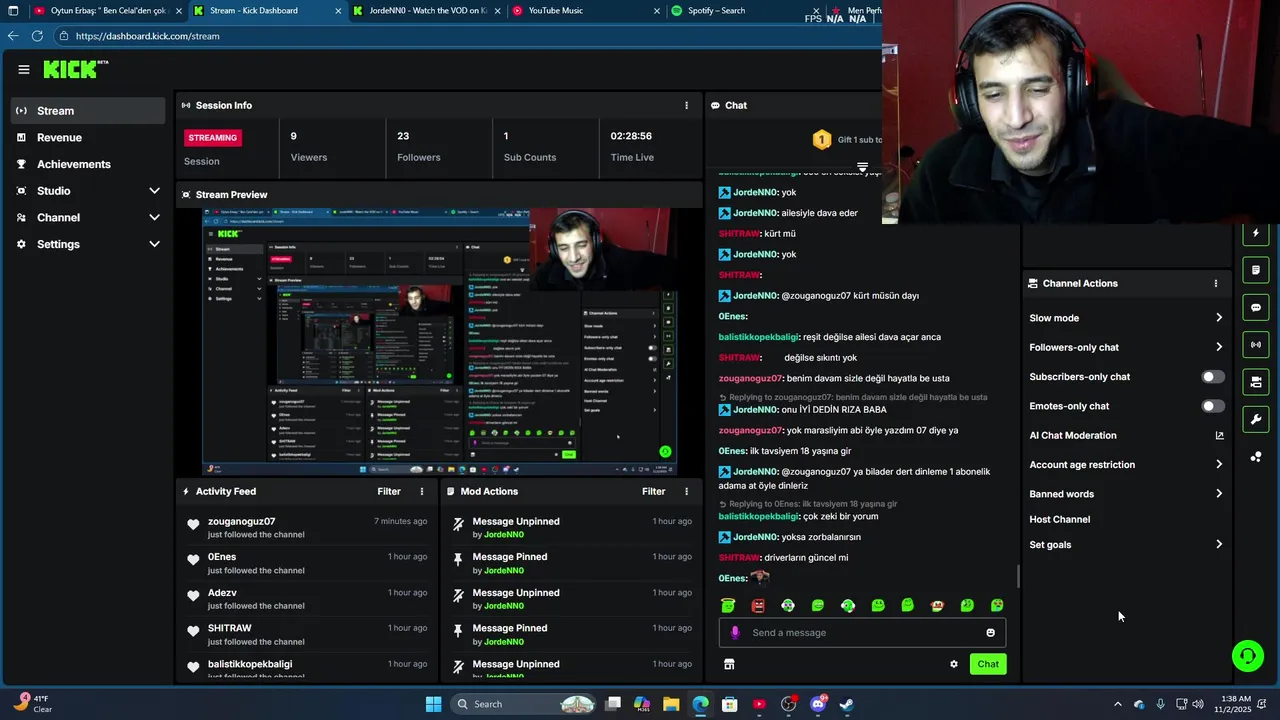Image resolution: width=1280 pixels, height=720 pixels.
Task: Switch to the Spotify – Search browser tab
Action: (745, 11)
